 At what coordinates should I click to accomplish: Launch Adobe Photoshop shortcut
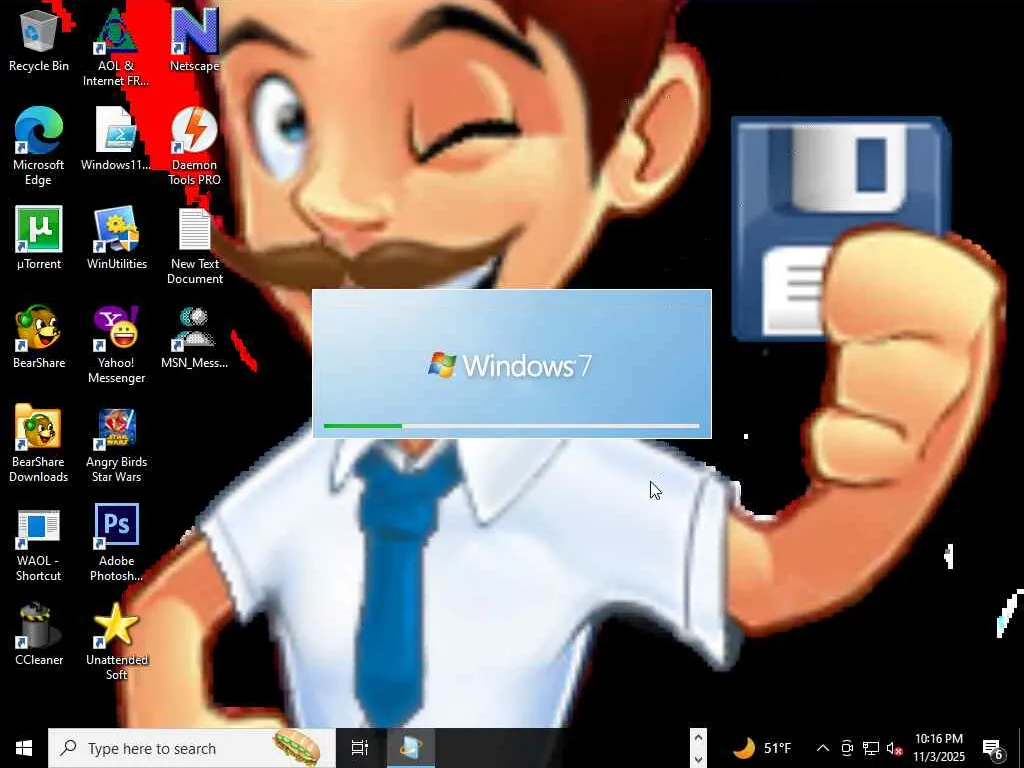116,542
